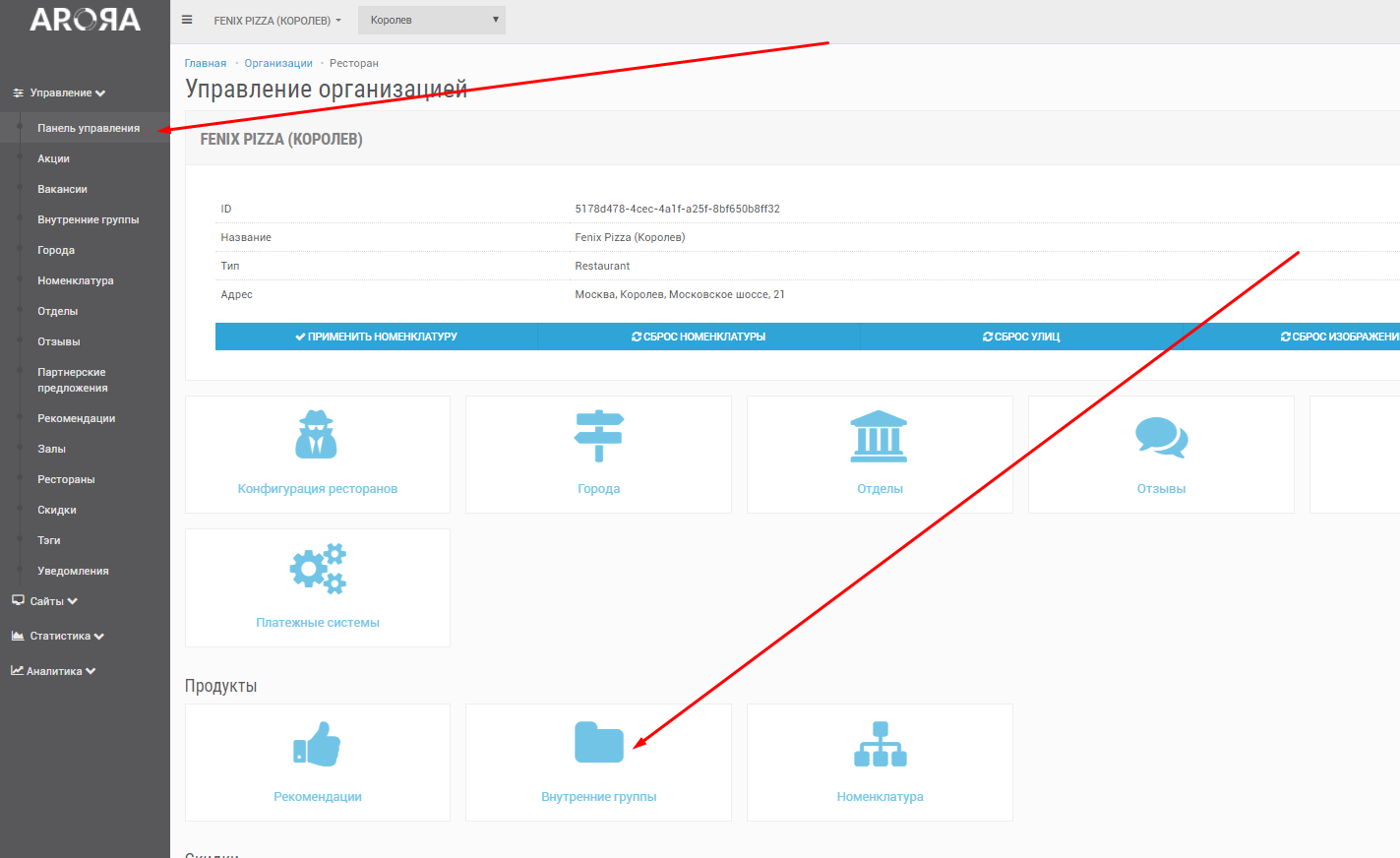Open the Номенклатура tile link under Продукты
This screenshot has width=1400, height=858.
(x=881, y=797)
